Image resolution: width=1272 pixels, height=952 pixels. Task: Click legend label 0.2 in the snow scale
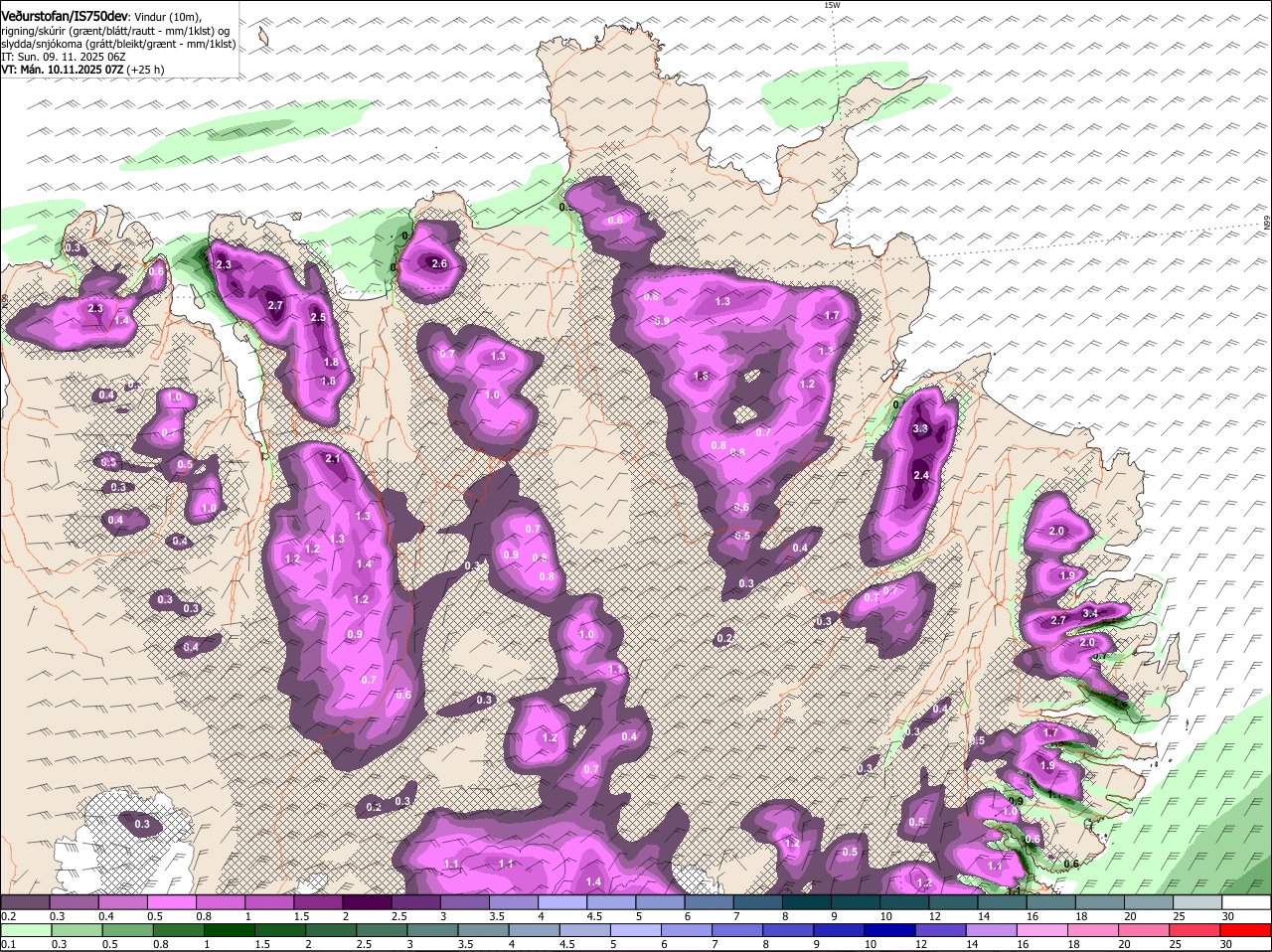click(x=8, y=916)
